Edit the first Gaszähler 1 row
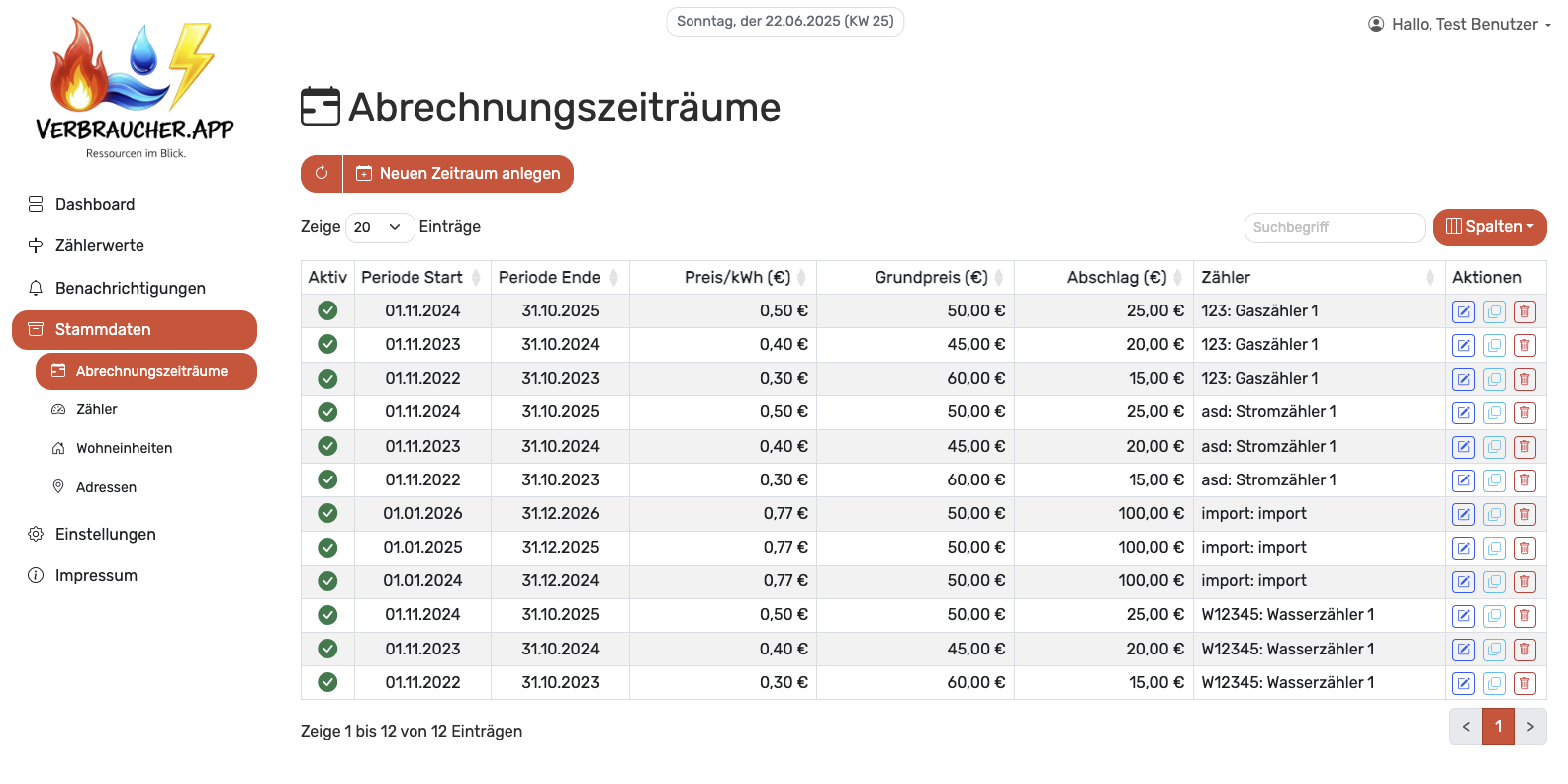Image resolution: width=1568 pixels, height=784 pixels. pos(1463,312)
